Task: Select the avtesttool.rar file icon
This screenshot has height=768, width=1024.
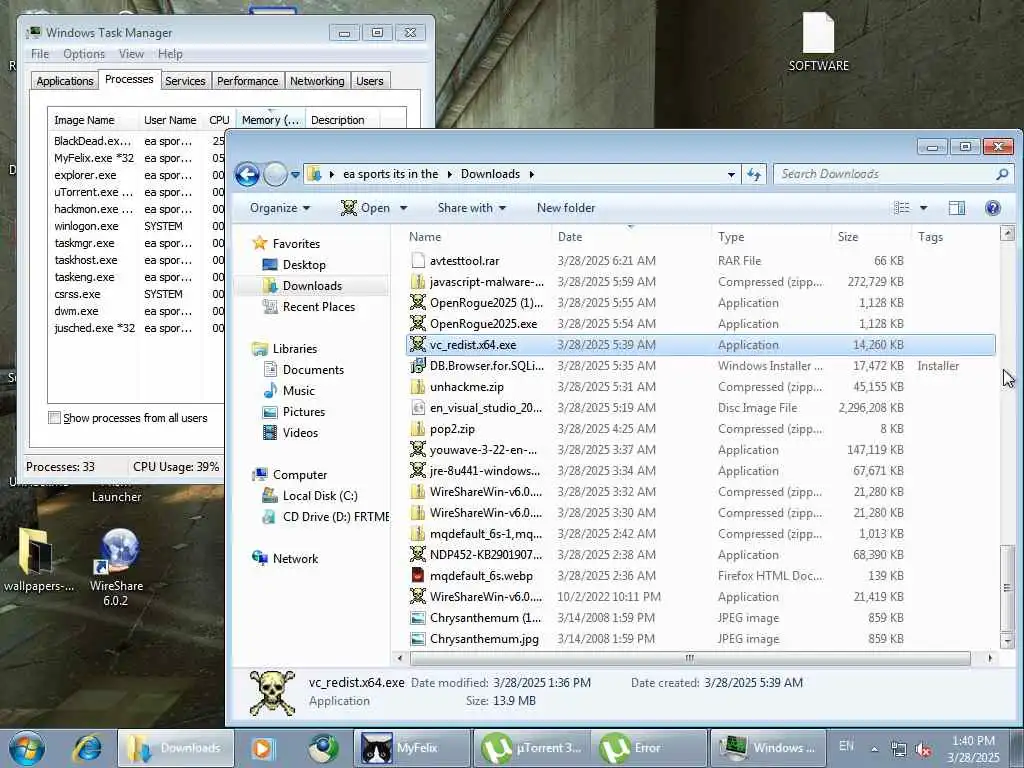Action: (418, 261)
